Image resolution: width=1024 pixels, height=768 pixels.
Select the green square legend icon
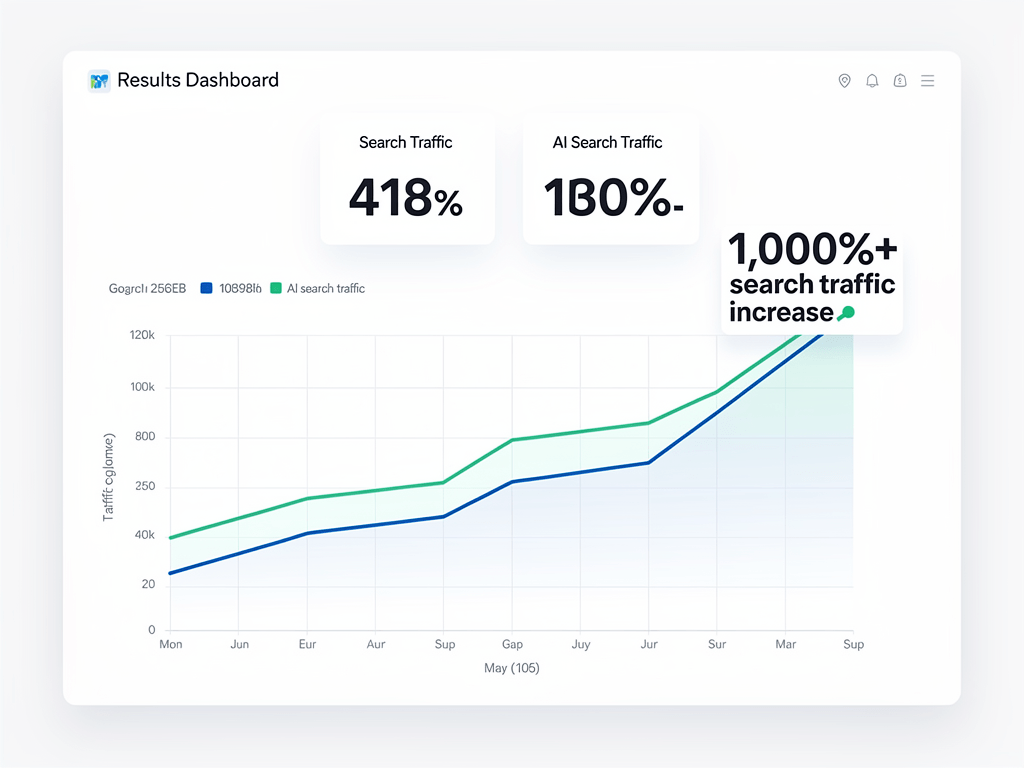coord(276,288)
